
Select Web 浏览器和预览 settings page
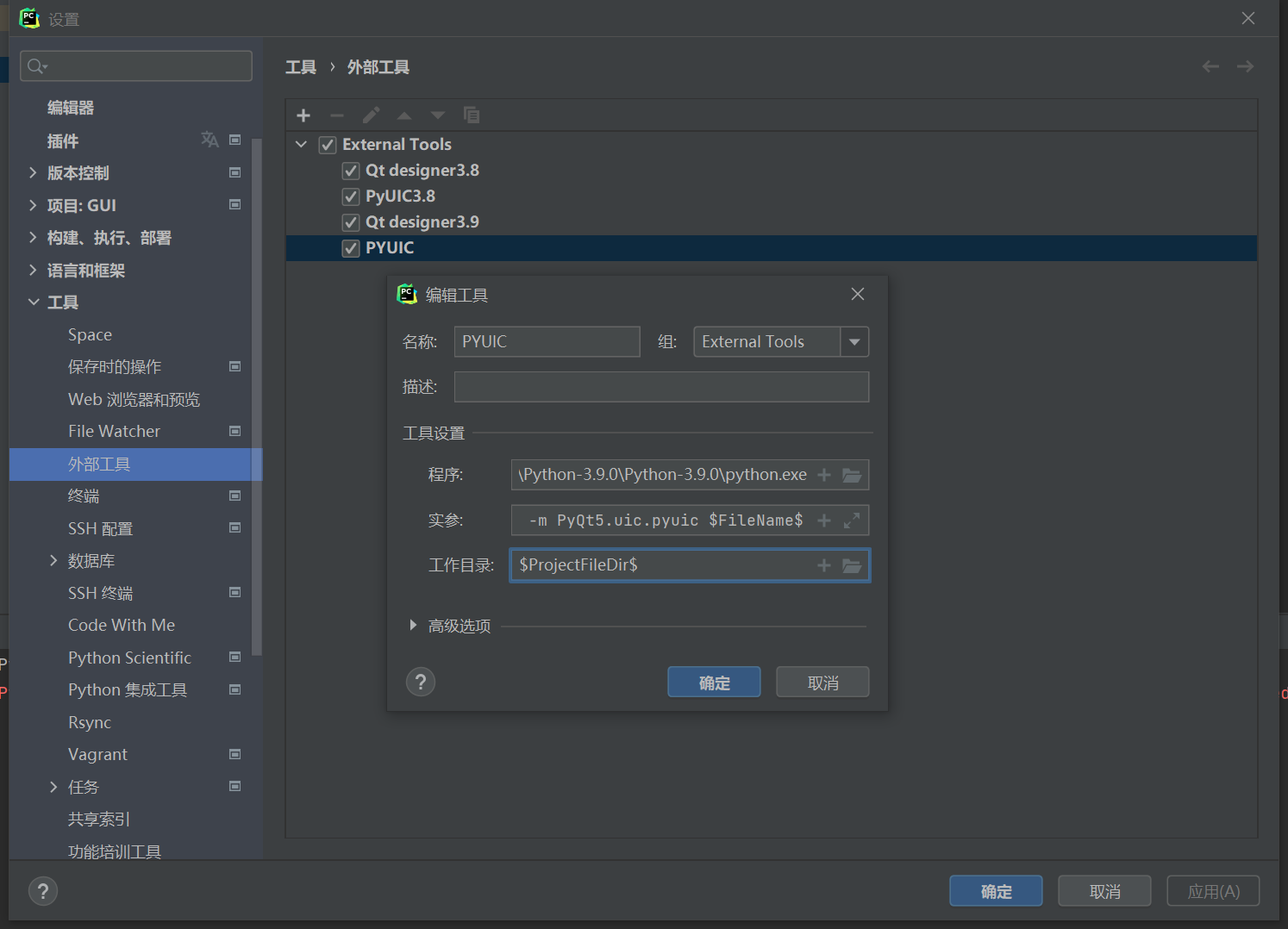pyautogui.click(x=135, y=399)
